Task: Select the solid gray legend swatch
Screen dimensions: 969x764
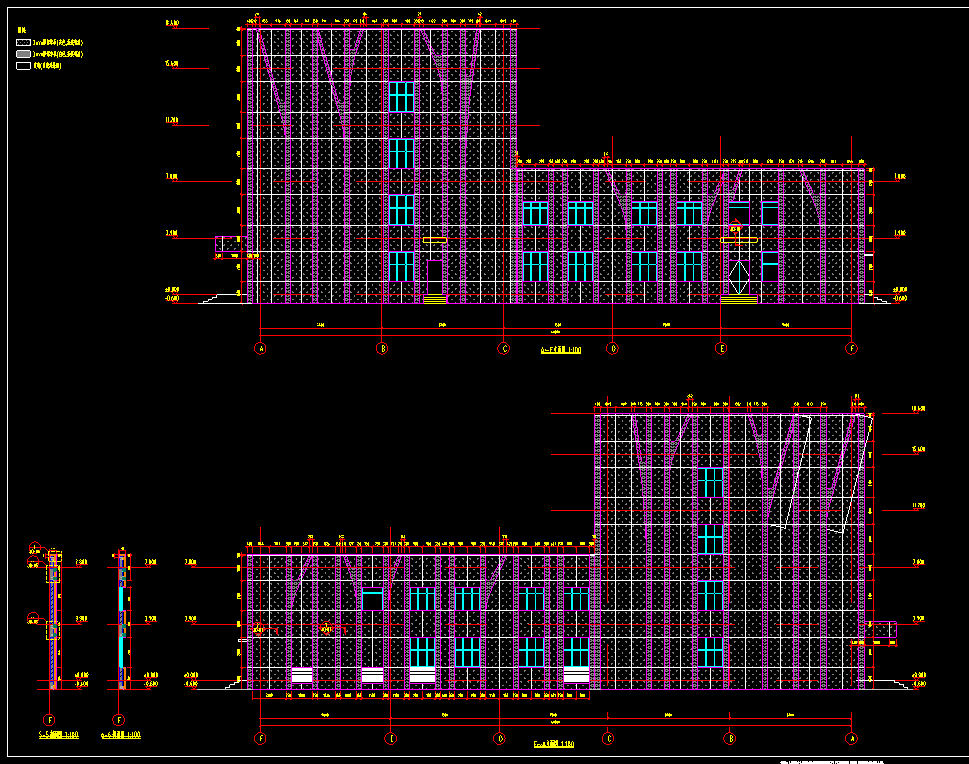Action: tap(23, 54)
